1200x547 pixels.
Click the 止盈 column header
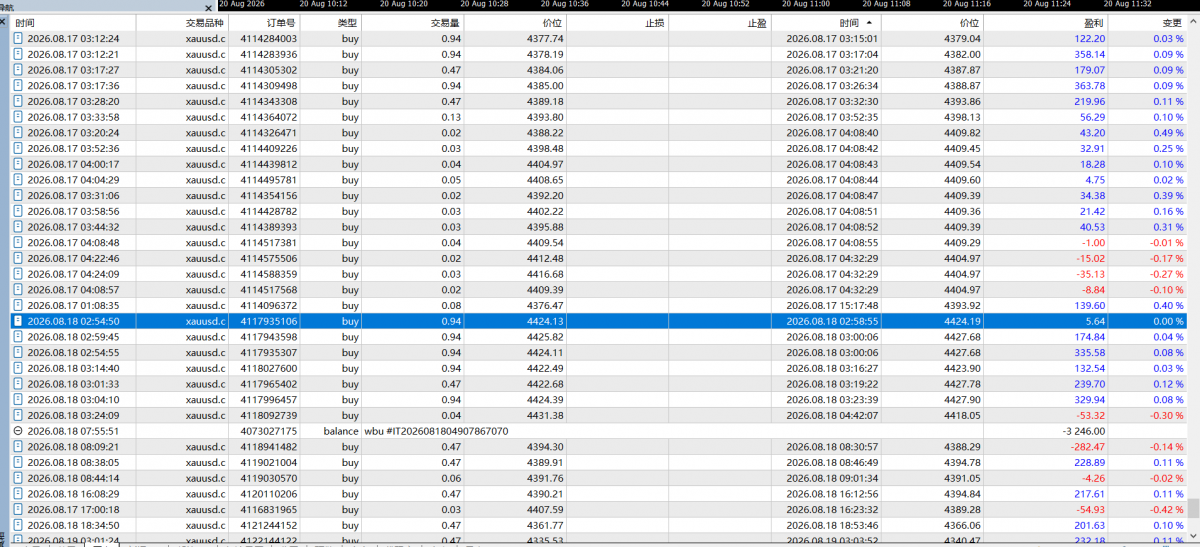coord(757,22)
